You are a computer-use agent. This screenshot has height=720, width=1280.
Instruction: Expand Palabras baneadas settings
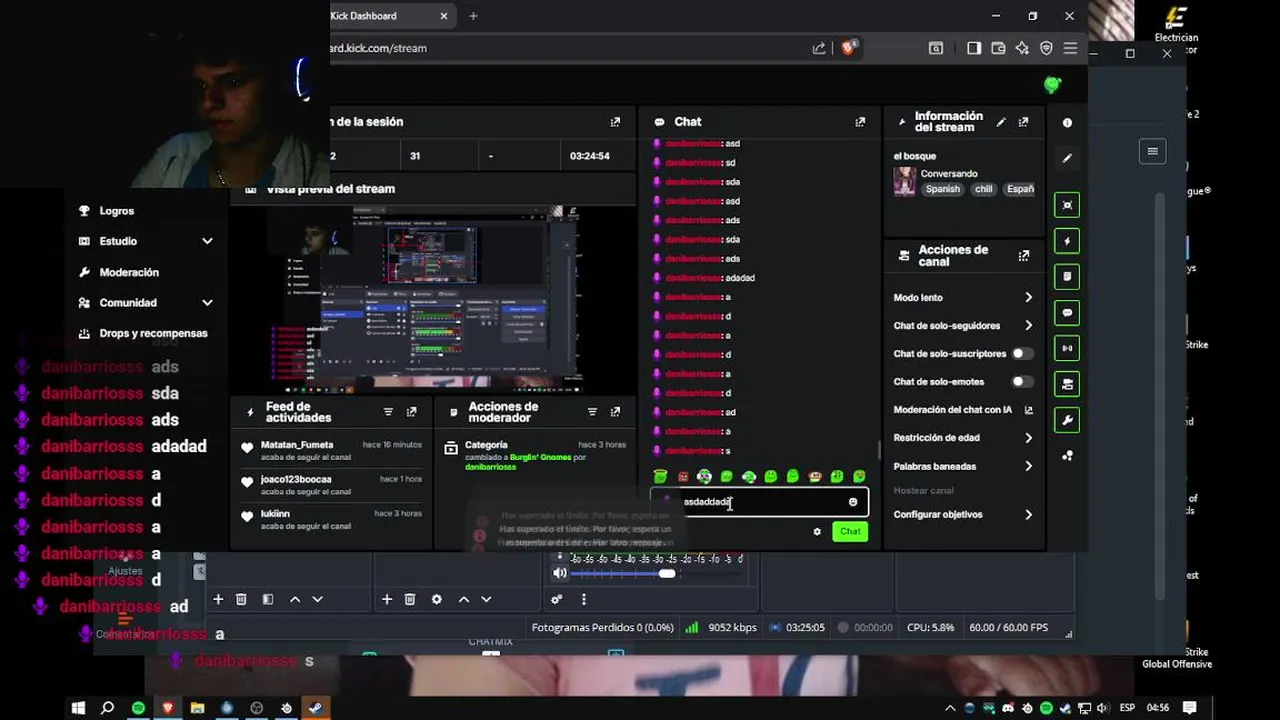coord(1028,466)
